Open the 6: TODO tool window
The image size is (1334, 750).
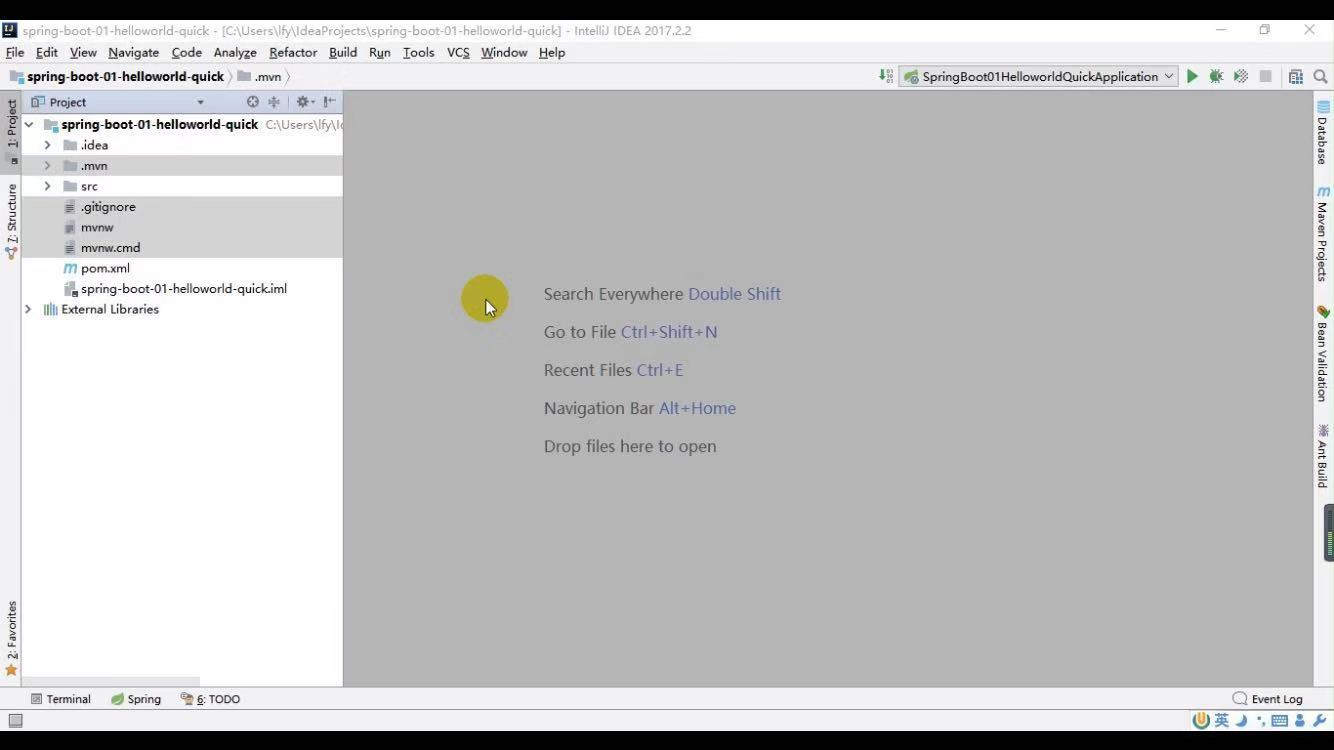[x=211, y=699]
